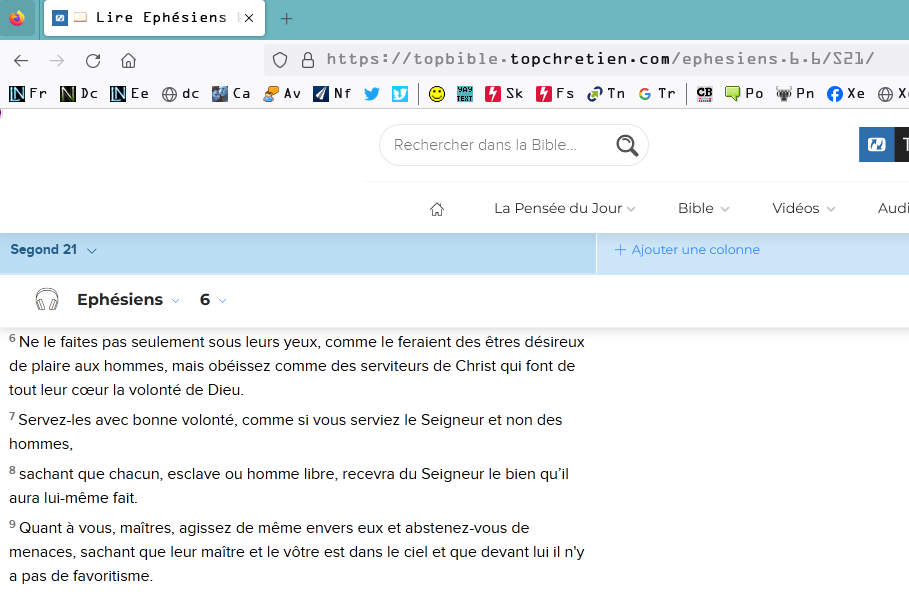
Task: Click the text 'a pas de favoritisme.'
Action: 81,576
